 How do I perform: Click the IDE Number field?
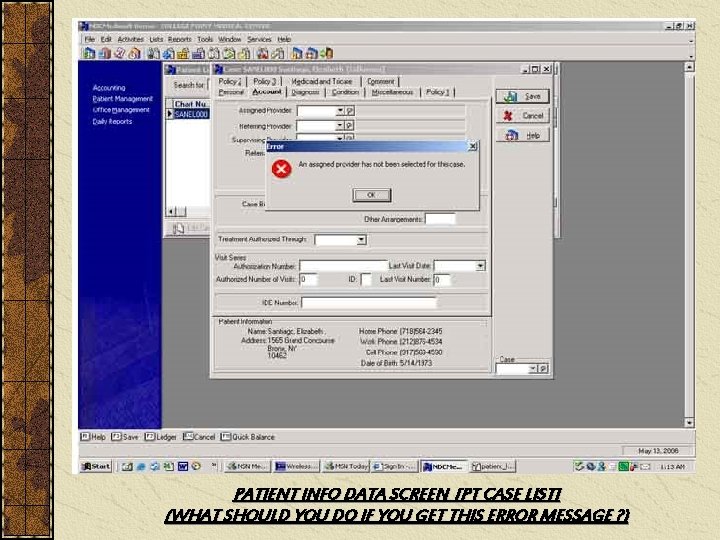click(369, 303)
